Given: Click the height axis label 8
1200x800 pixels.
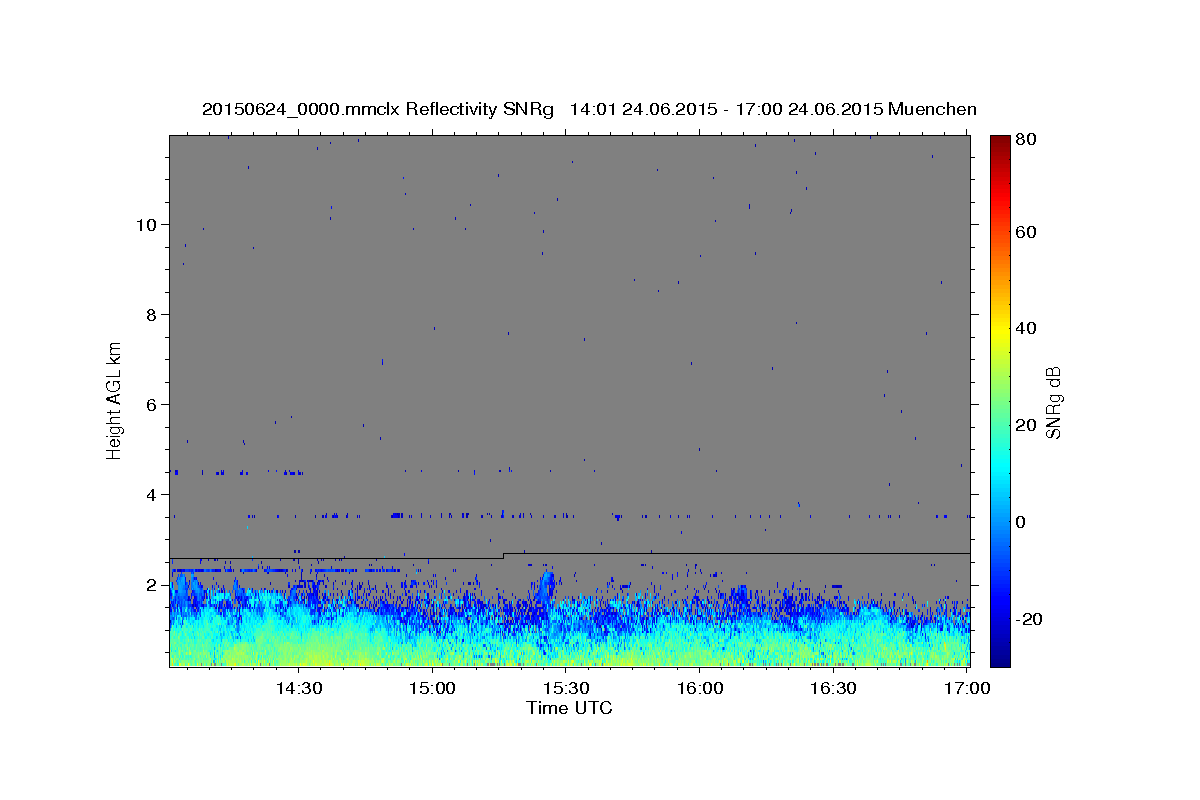Looking at the screenshot, I should coord(153,314).
